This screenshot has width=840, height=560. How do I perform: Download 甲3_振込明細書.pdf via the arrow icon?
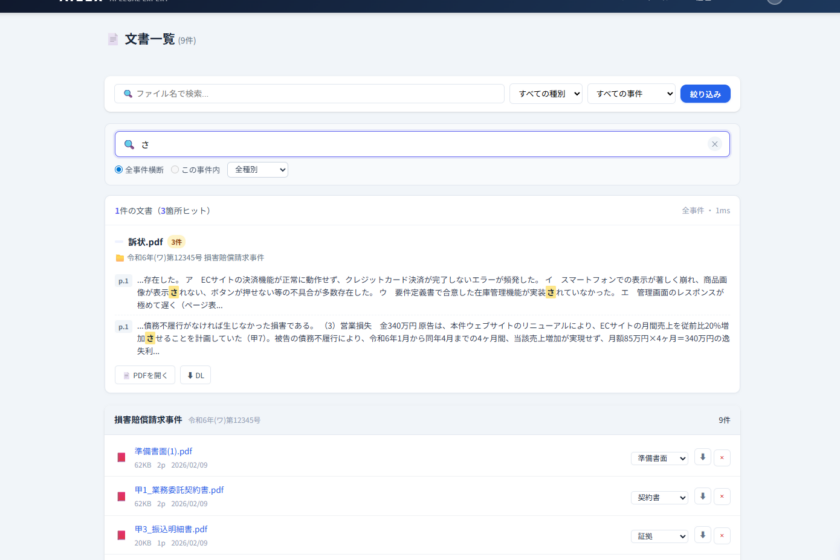(703, 535)
